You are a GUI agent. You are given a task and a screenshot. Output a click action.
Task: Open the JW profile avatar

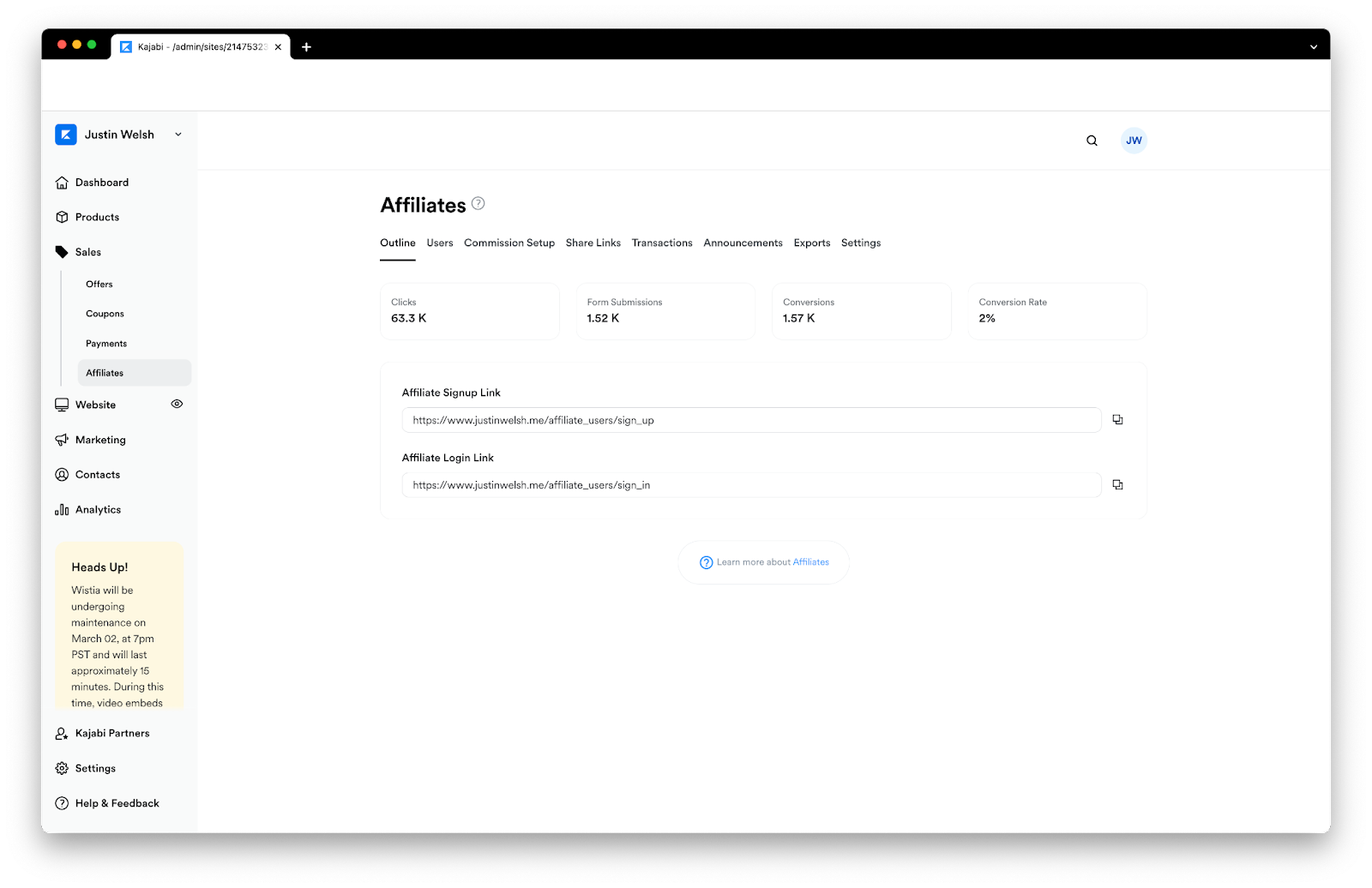pos(1134,141)
